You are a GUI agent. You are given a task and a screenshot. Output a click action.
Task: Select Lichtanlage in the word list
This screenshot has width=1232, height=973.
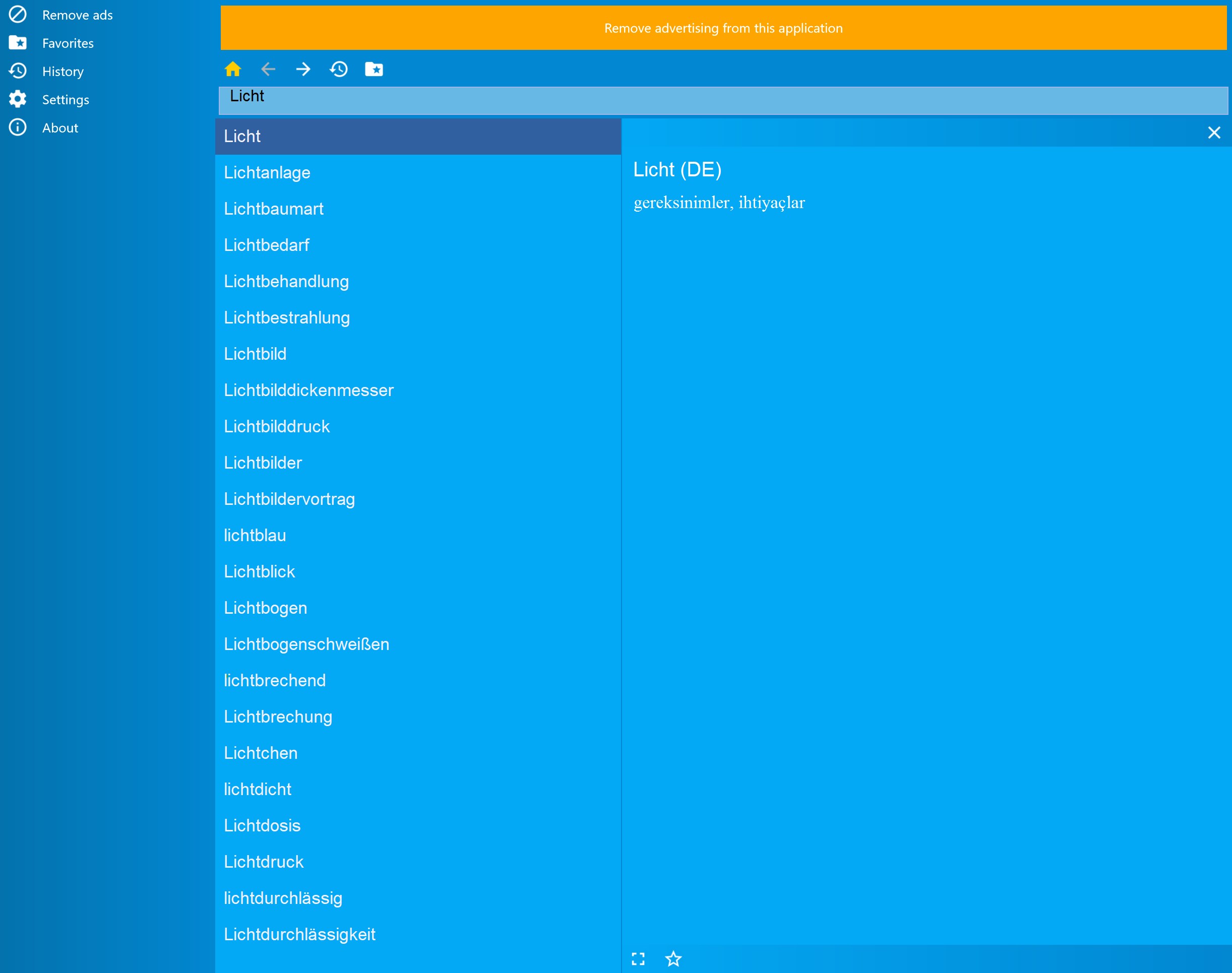(267, 173)
